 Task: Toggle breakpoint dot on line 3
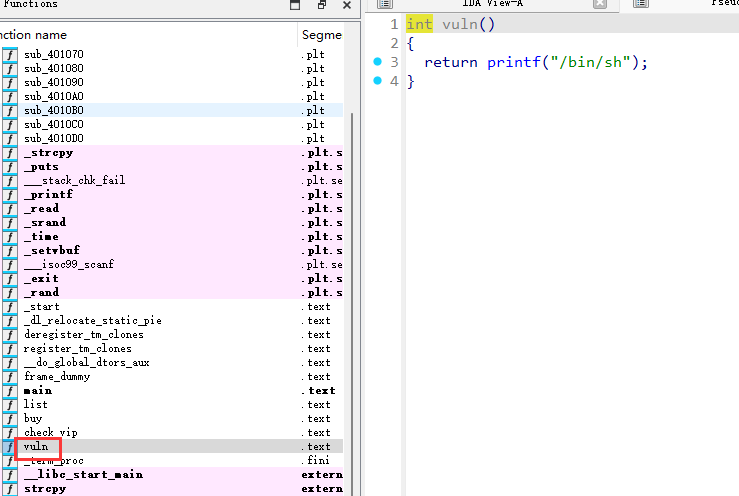378,61
